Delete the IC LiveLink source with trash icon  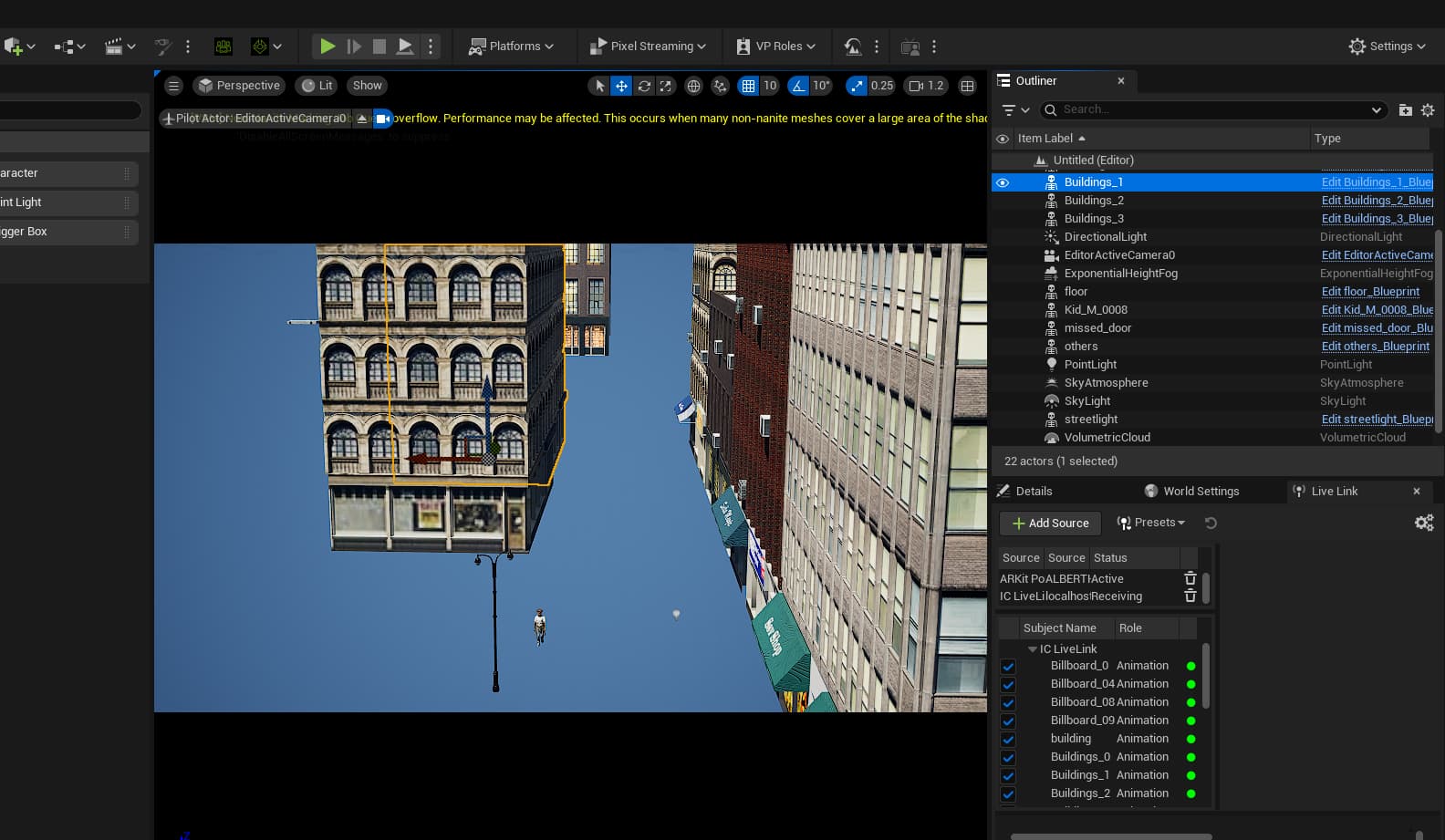coord(1190,596)
